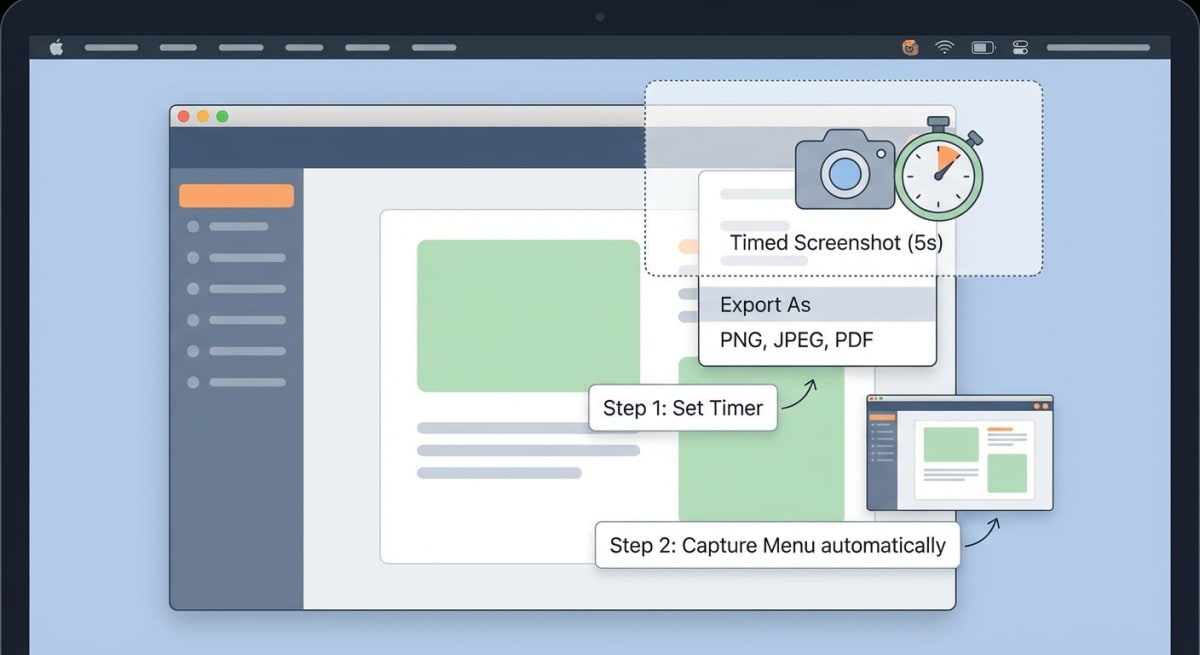This screenshot has height=655, width=1200.
Task: Open Control Center from the menu bar
Action: [x=1020, y=46]
